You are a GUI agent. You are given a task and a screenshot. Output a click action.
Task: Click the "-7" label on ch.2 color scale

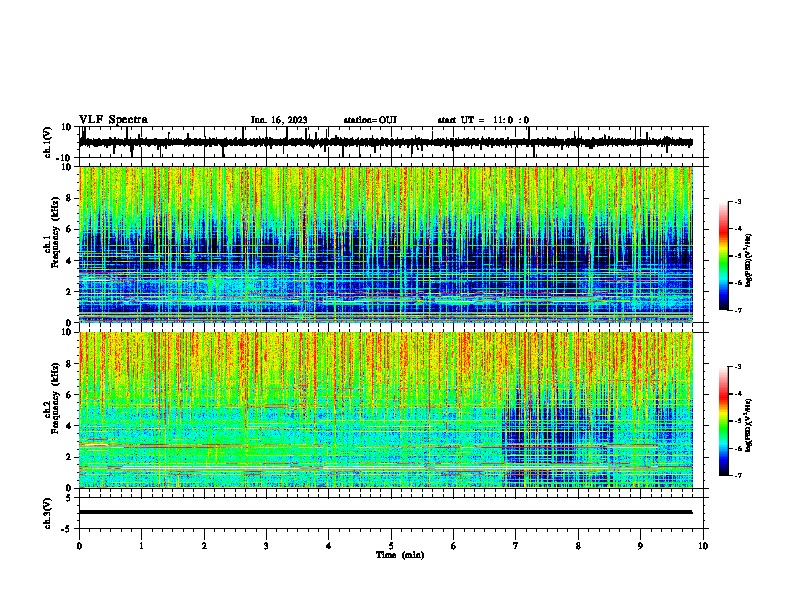pos(737,475)
